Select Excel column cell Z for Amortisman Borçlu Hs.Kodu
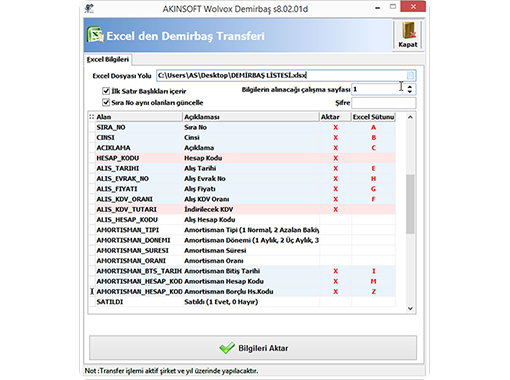The height and width of the screenshot is (380, 510). [373, 292]
